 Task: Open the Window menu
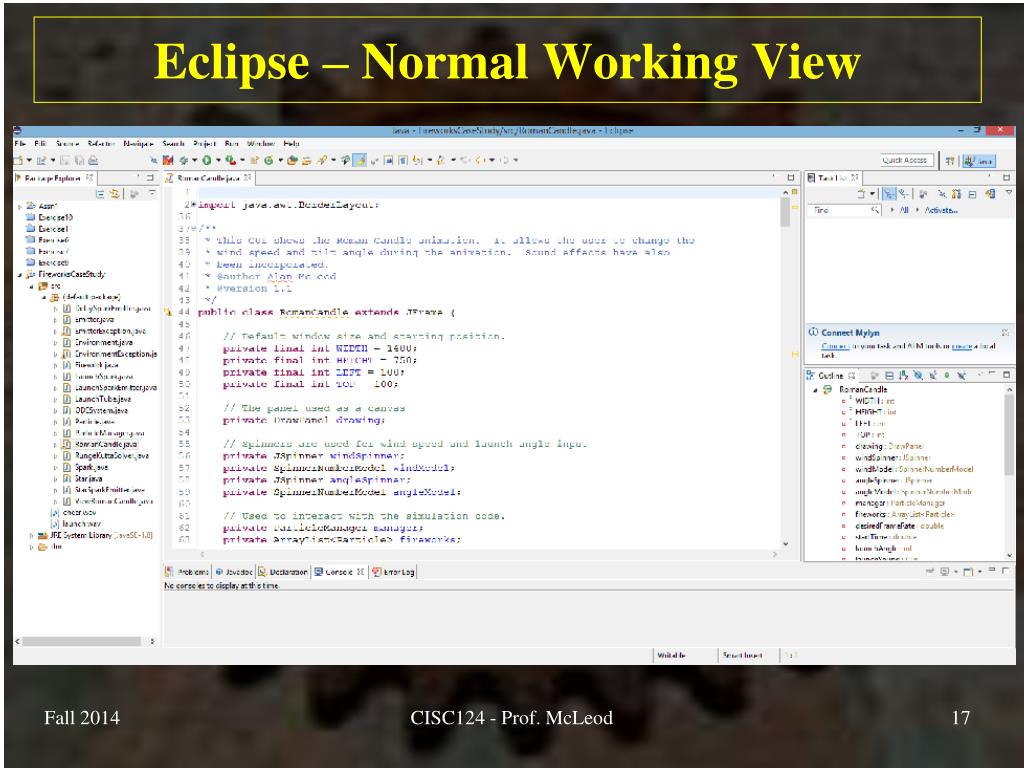click(x=261, y=143)
